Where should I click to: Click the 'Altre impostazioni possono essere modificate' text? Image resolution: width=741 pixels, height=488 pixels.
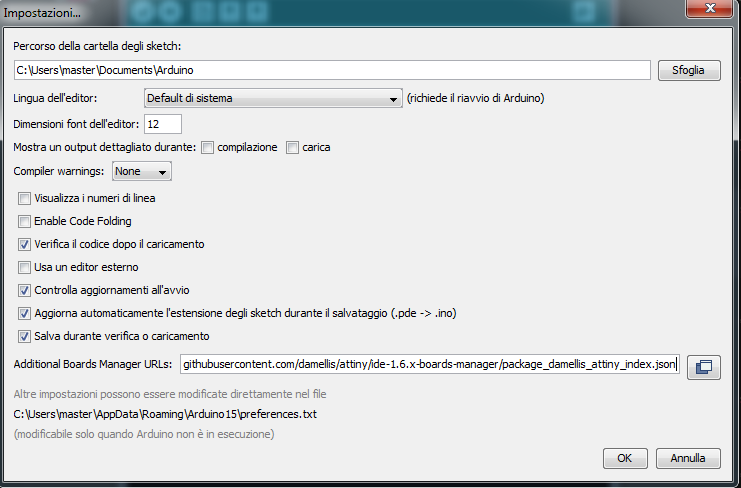[170, 394]
